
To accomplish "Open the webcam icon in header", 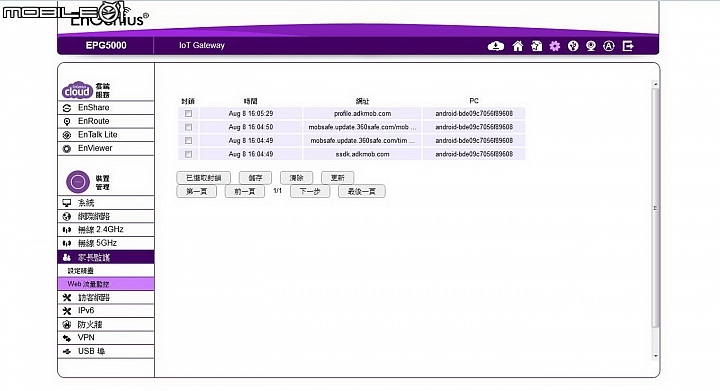I will 591,46.
